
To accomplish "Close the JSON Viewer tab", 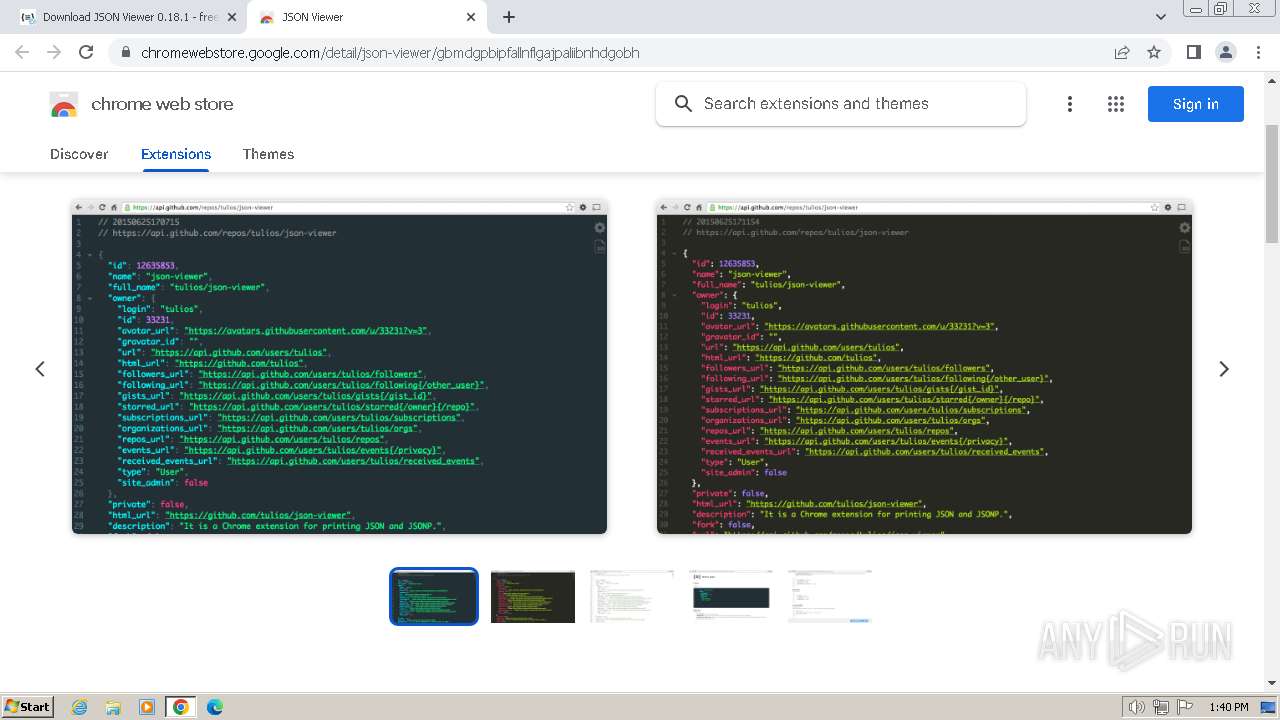I will click(472, 17).
